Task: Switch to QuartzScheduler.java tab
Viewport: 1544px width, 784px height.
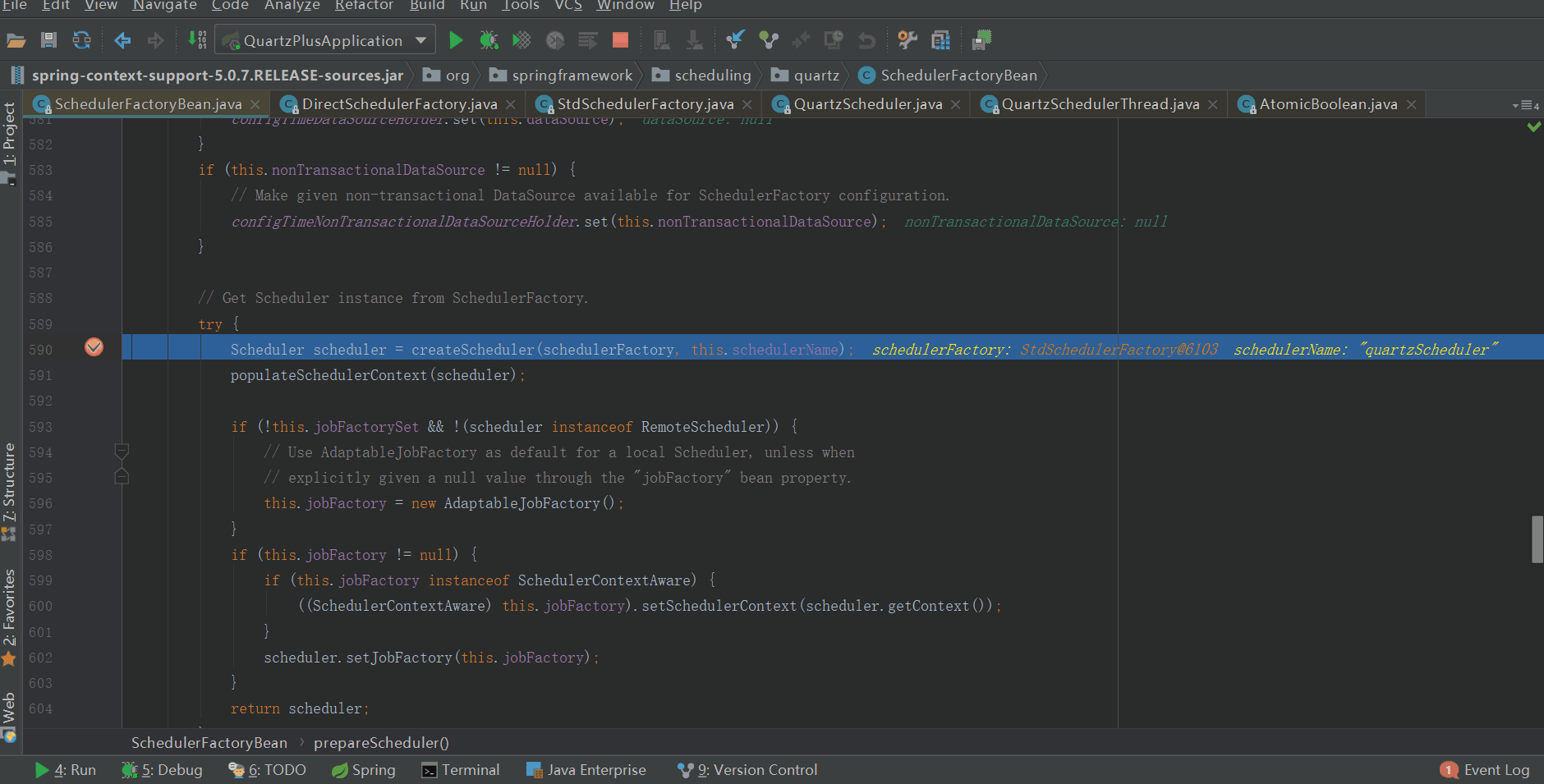Action: pyautogui.click(x=867, y=104)
